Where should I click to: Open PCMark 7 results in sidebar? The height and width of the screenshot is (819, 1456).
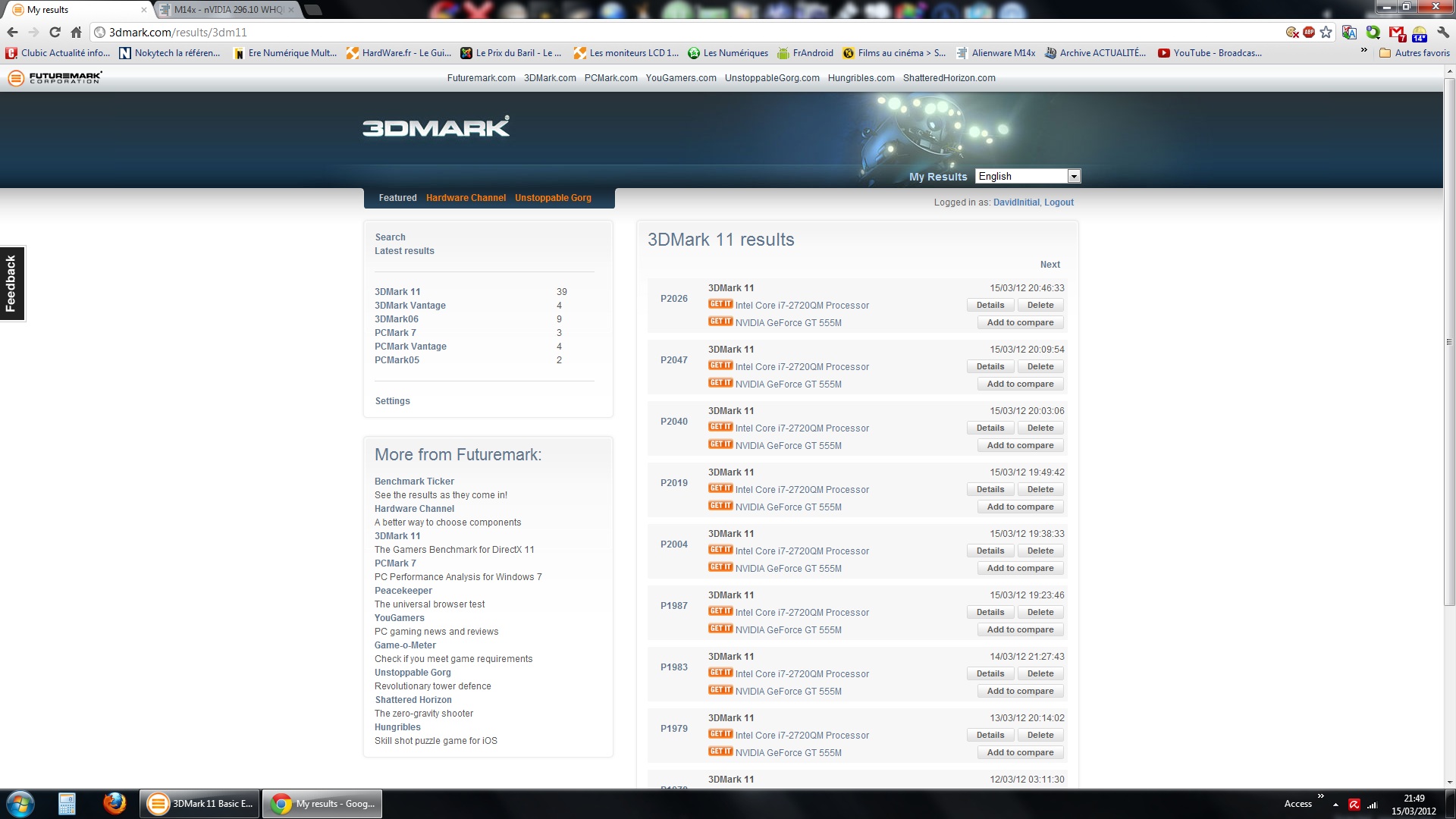(395, 333)
